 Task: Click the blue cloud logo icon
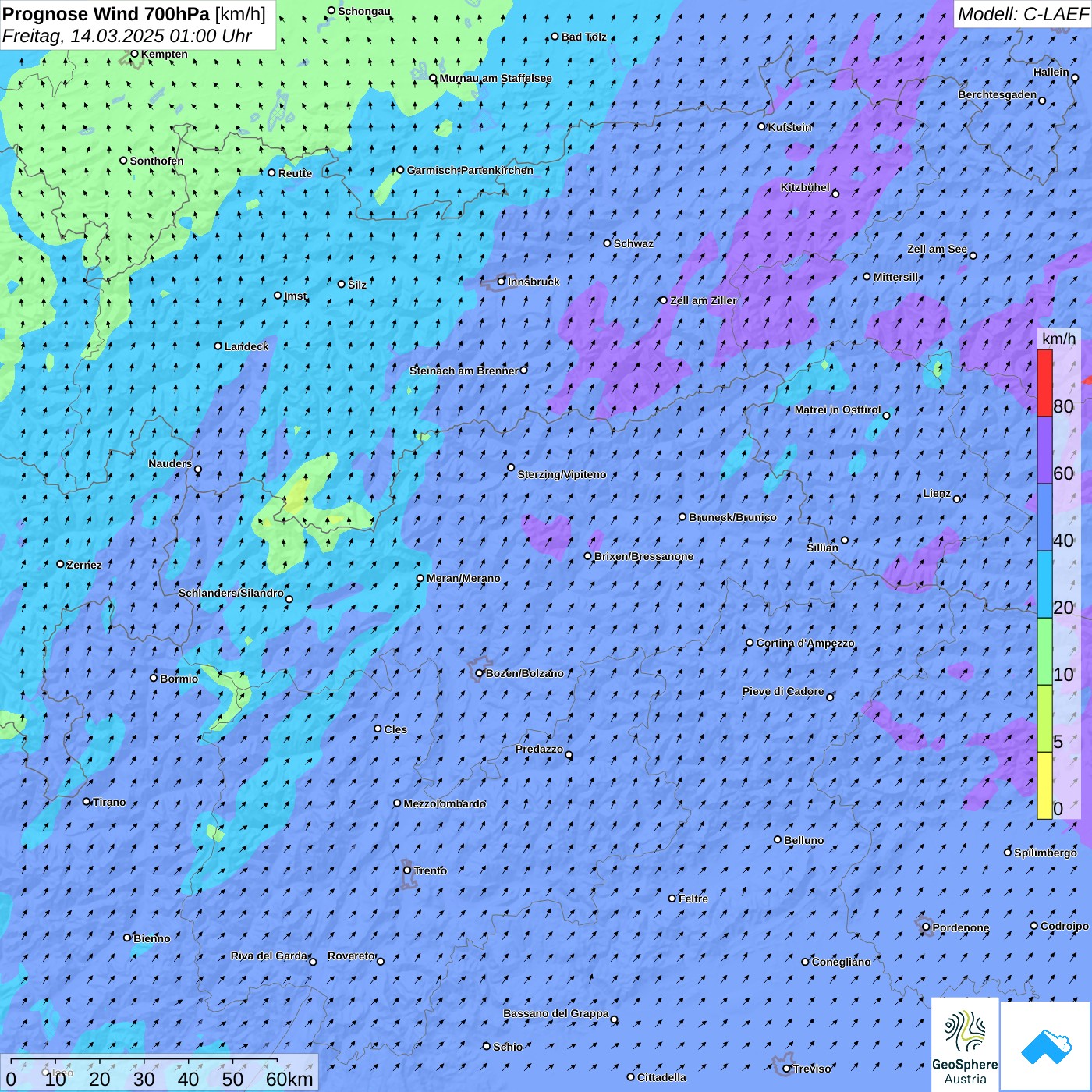(1045, 1045)
